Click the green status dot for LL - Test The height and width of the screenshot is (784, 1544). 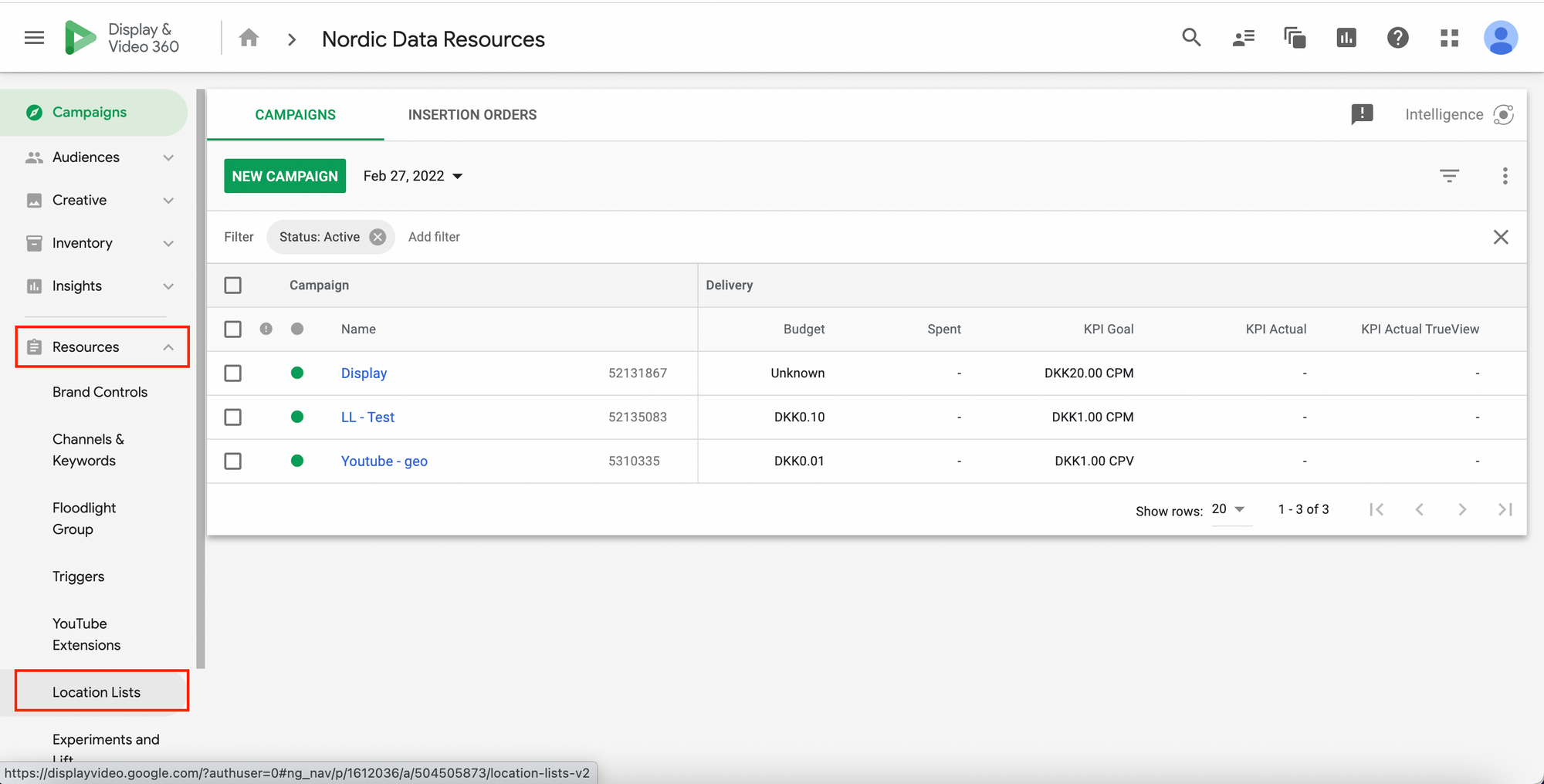297,417
